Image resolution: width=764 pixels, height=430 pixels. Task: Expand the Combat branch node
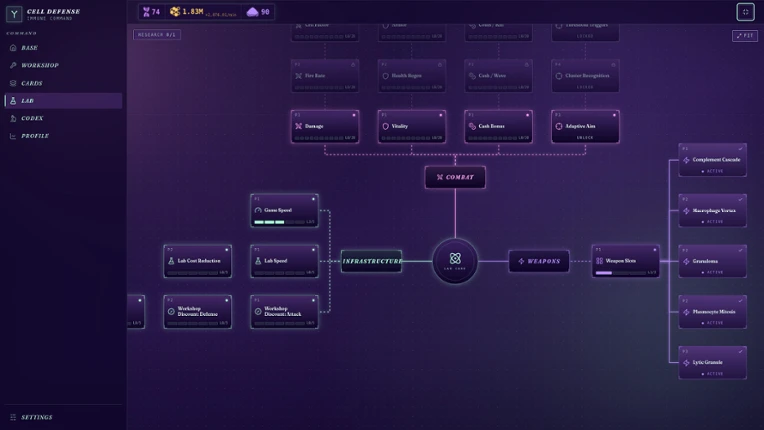[x=455, y=177]
